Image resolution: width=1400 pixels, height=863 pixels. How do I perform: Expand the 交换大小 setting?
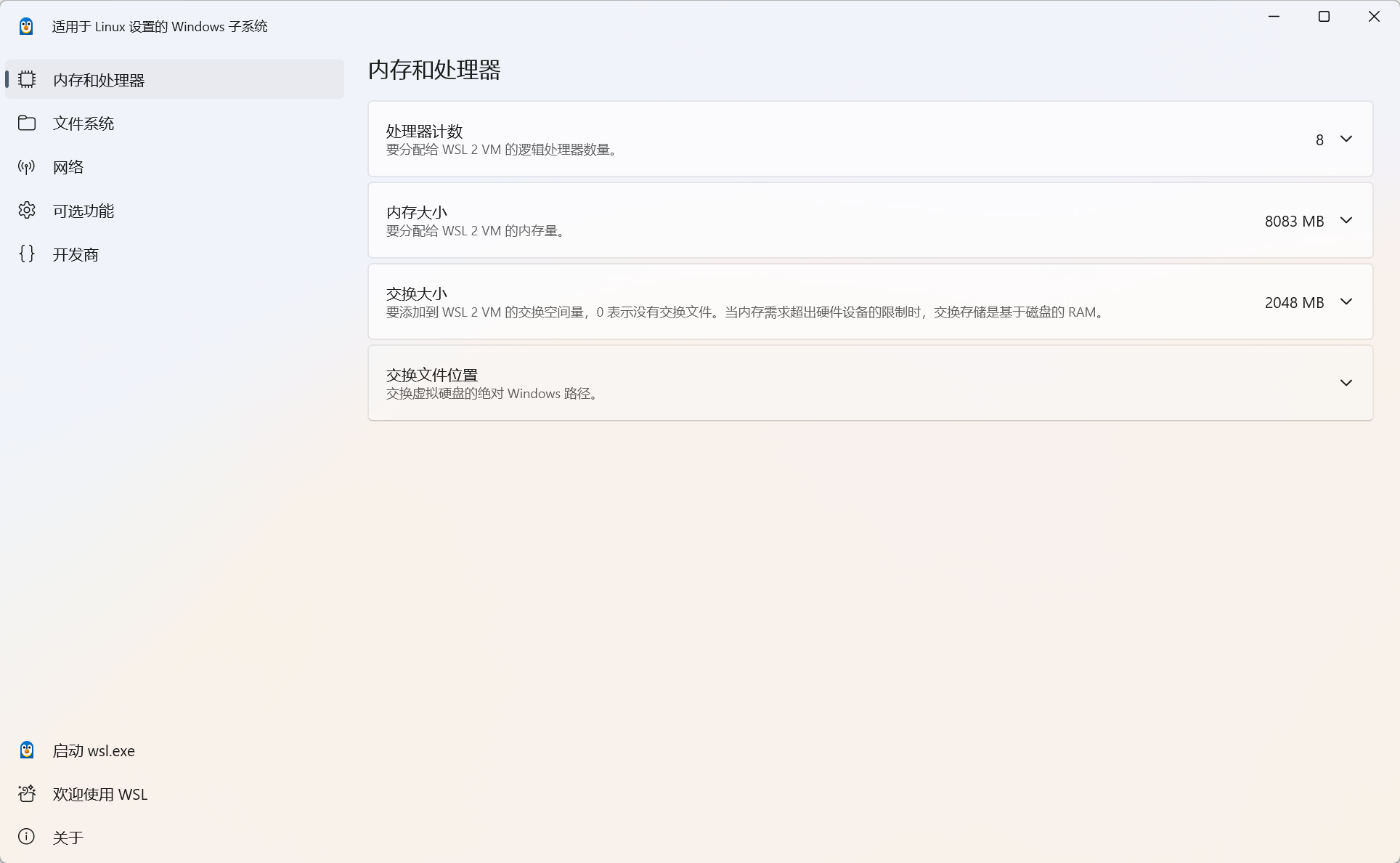[1346, 301]
